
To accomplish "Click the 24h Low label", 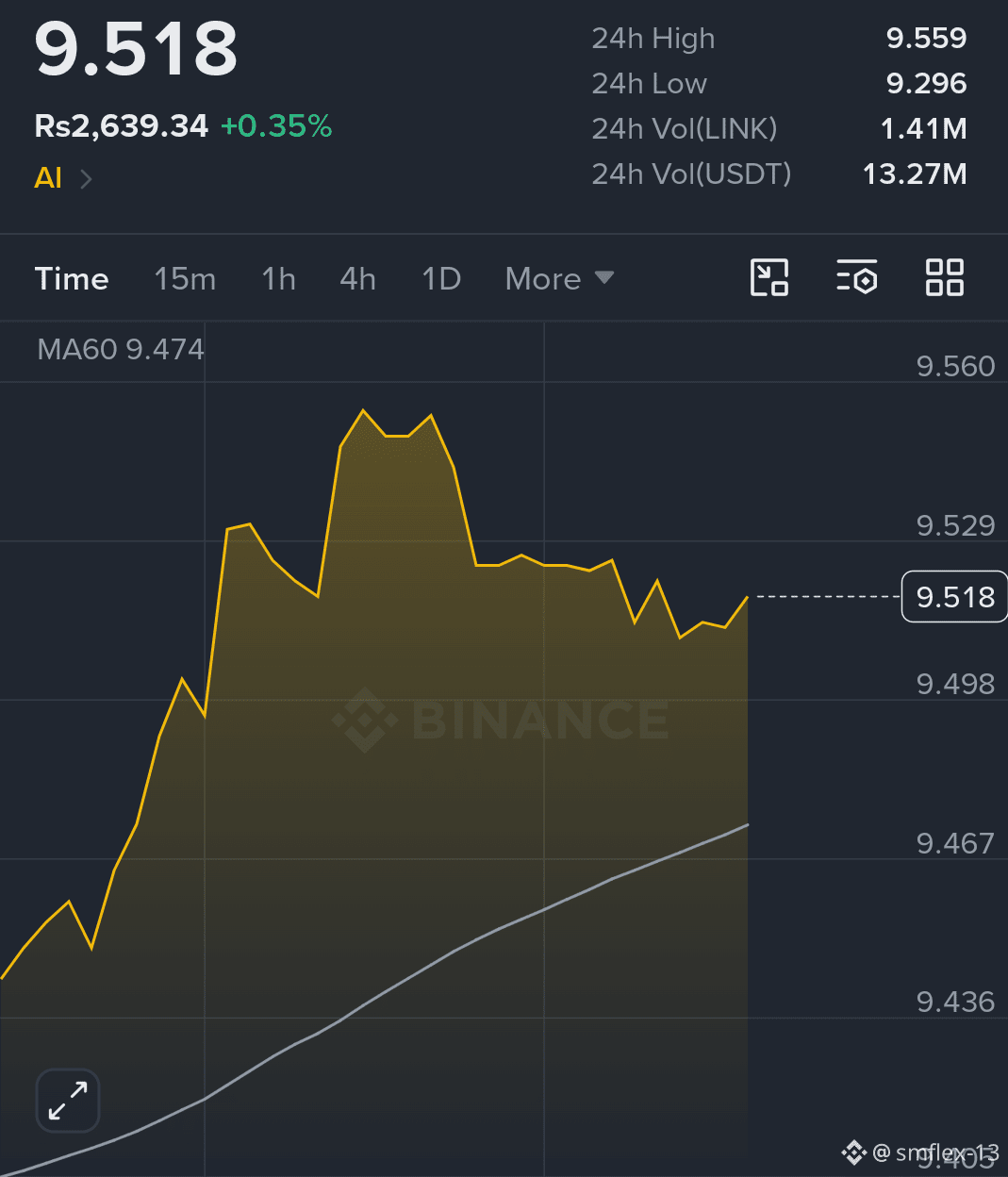I will pyautogui.click(x=649, y=83).
